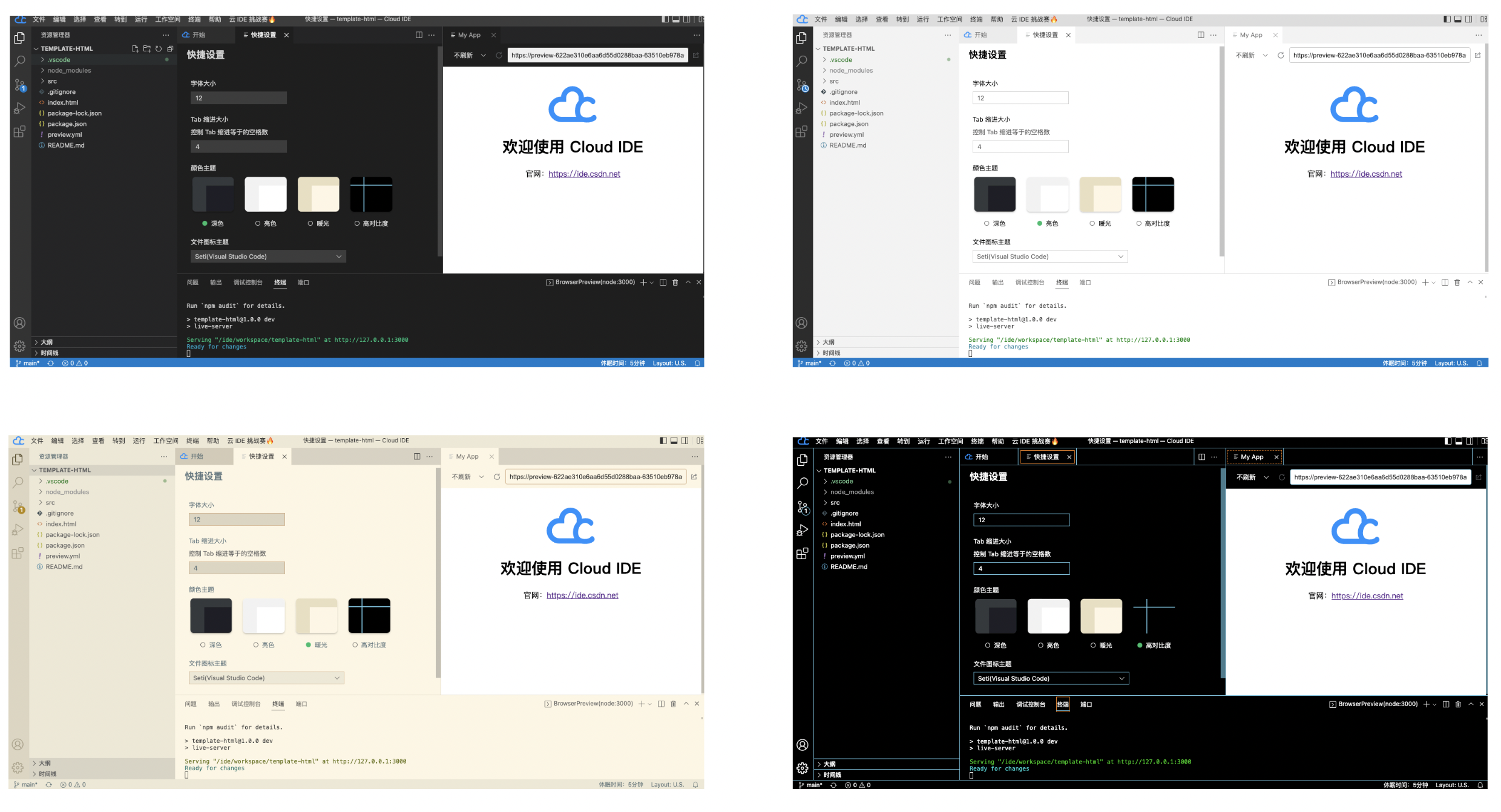Split editor icon in dark theme window
1501x812 pixels.
click(x=419, y=35)
